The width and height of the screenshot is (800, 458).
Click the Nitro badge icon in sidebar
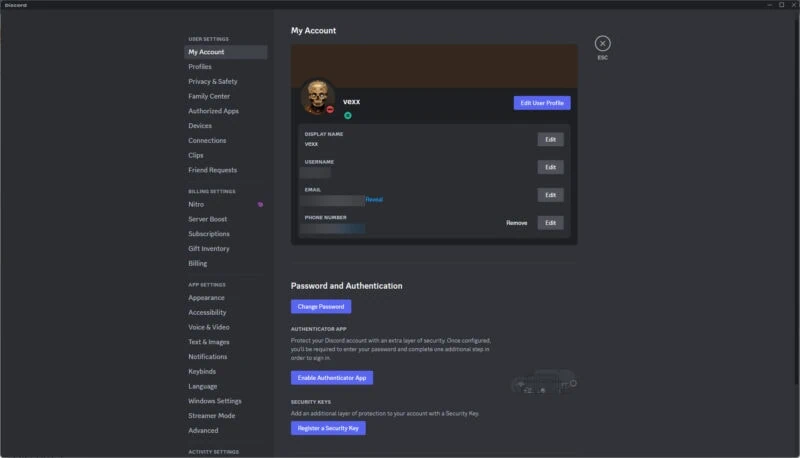(260, 205)
